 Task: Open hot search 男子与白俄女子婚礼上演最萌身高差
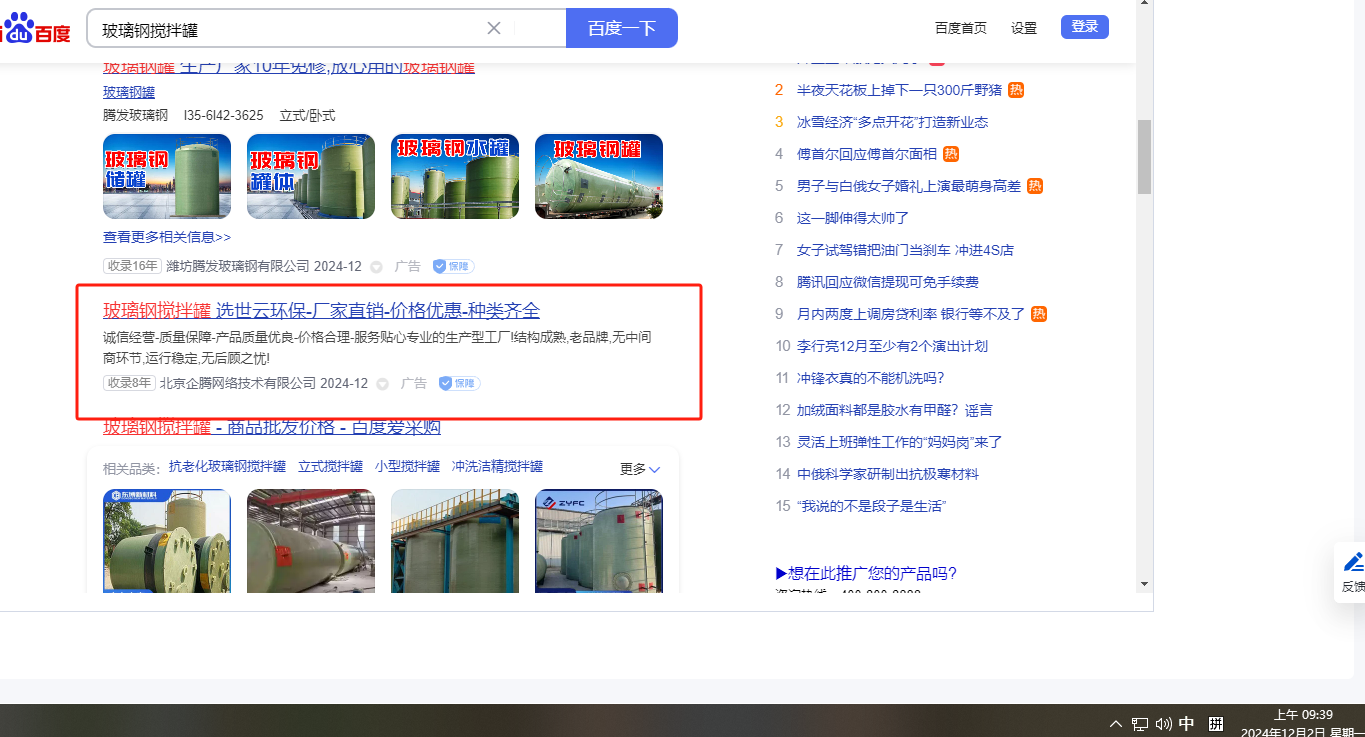909,186
